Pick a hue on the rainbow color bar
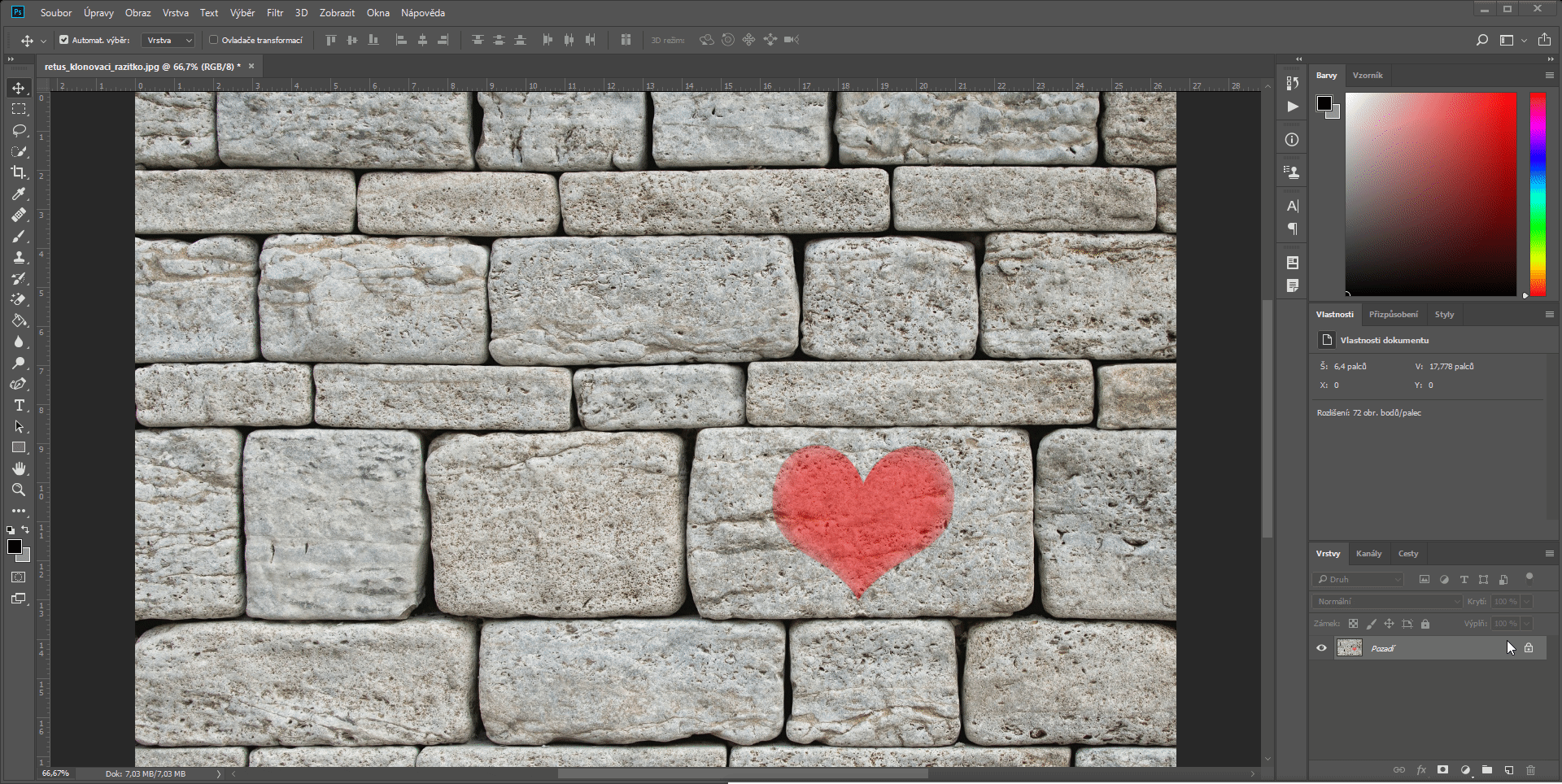Screen dimensions: 1562x784 click(x=1537, y=195)
